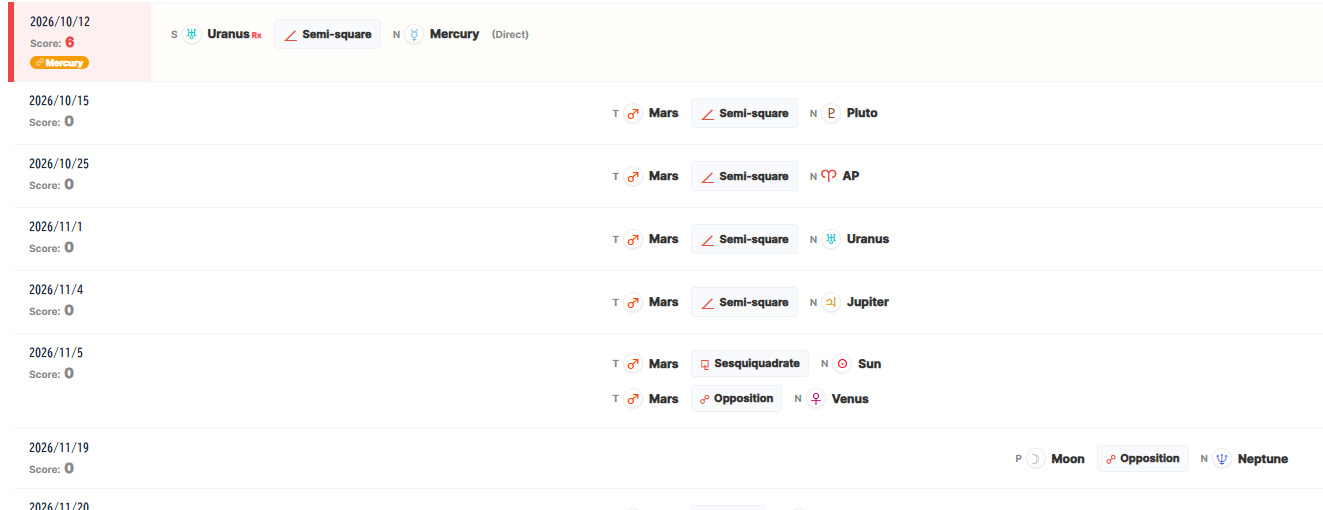This screenshot has width=1323, height=510.
Task: Click the orange Mercury tag badge
Action: coord(59,62)
